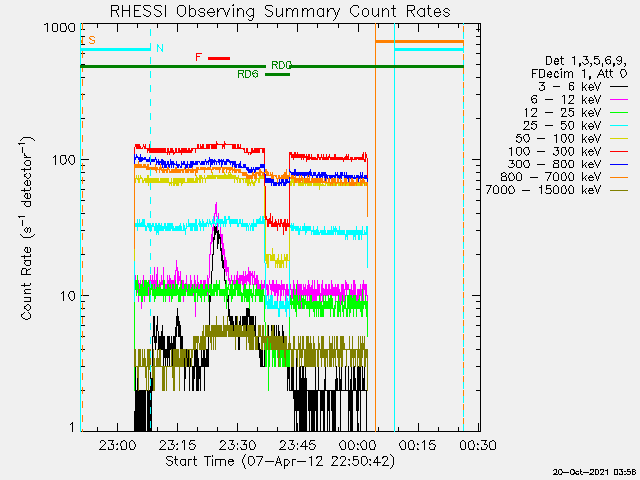Click the '23:45' time axis label
Viewport: 640px width, 480px height.
pyautogui.click(x=298, y=445)
